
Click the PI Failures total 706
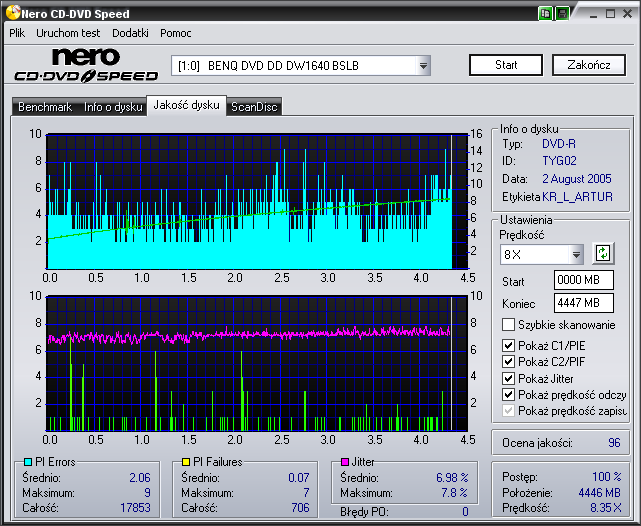tap(300, 508)
